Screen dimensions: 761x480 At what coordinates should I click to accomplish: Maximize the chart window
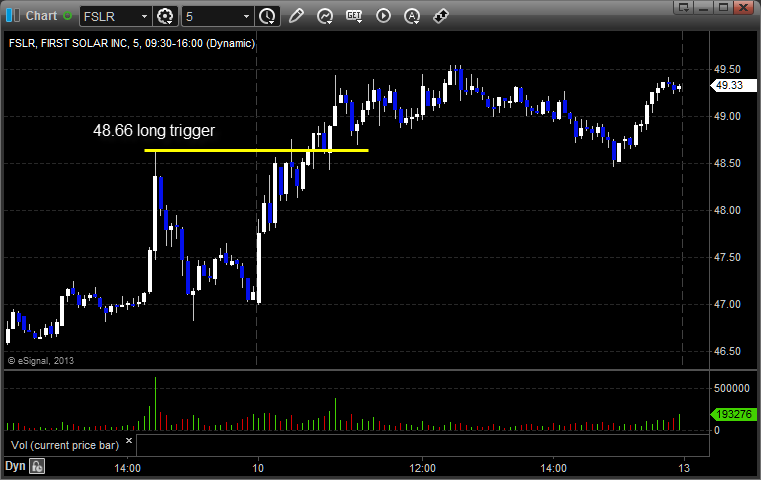coord(724,7)
